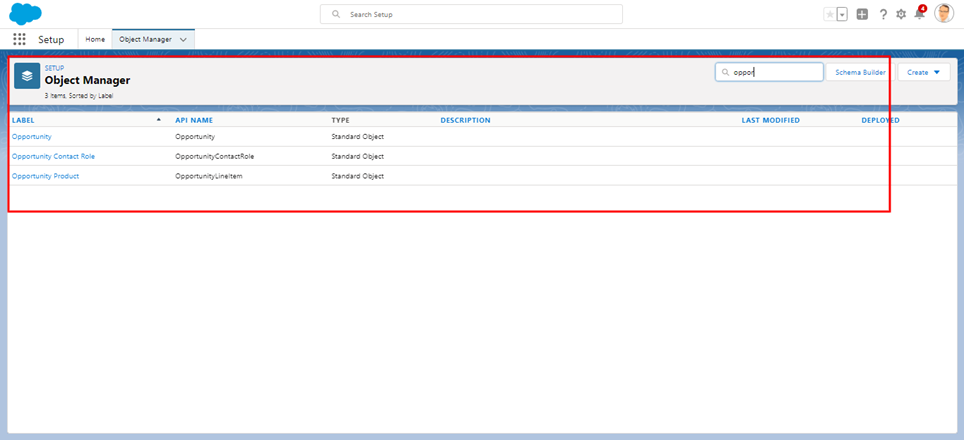Expand the favorites list dropdown arrow

tap(842, 14)
